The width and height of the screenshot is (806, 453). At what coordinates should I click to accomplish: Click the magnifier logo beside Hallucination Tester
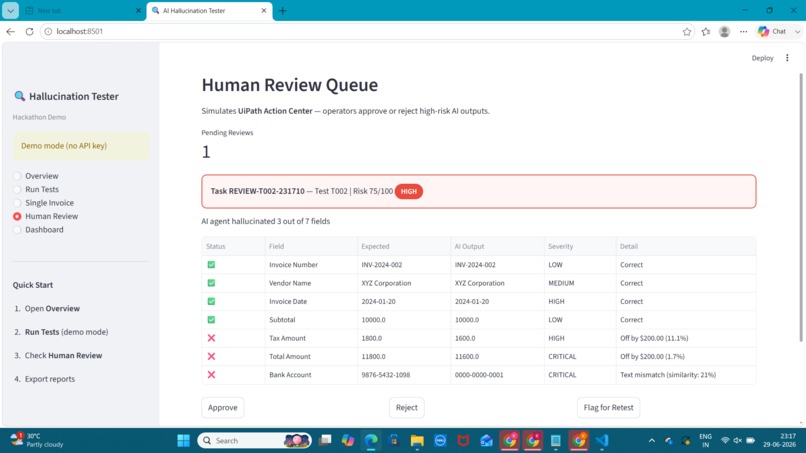tap(20, 96)
